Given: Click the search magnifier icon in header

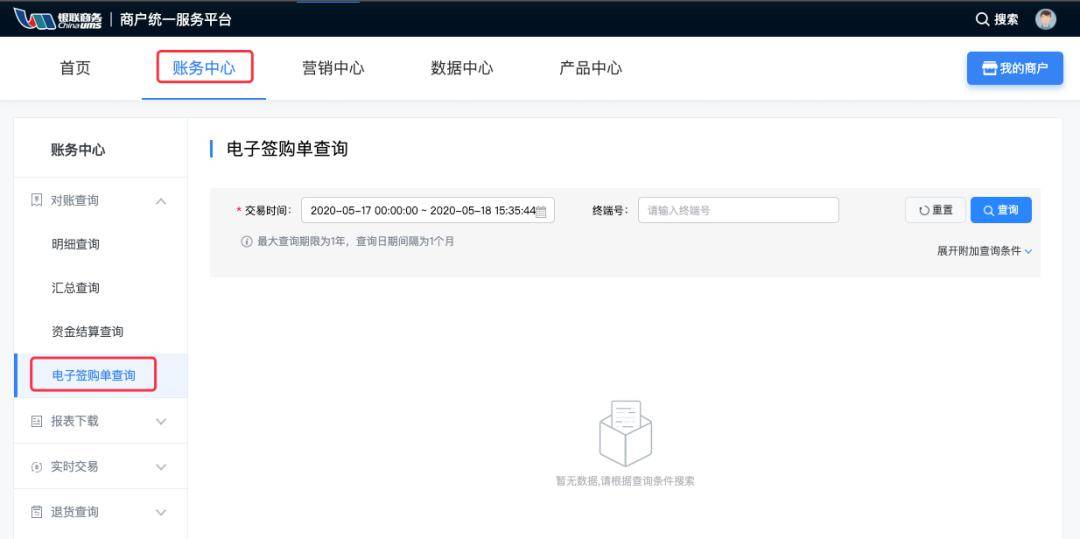Looking at the screenshot, I should pyautogui.click(x=982, y=20).
